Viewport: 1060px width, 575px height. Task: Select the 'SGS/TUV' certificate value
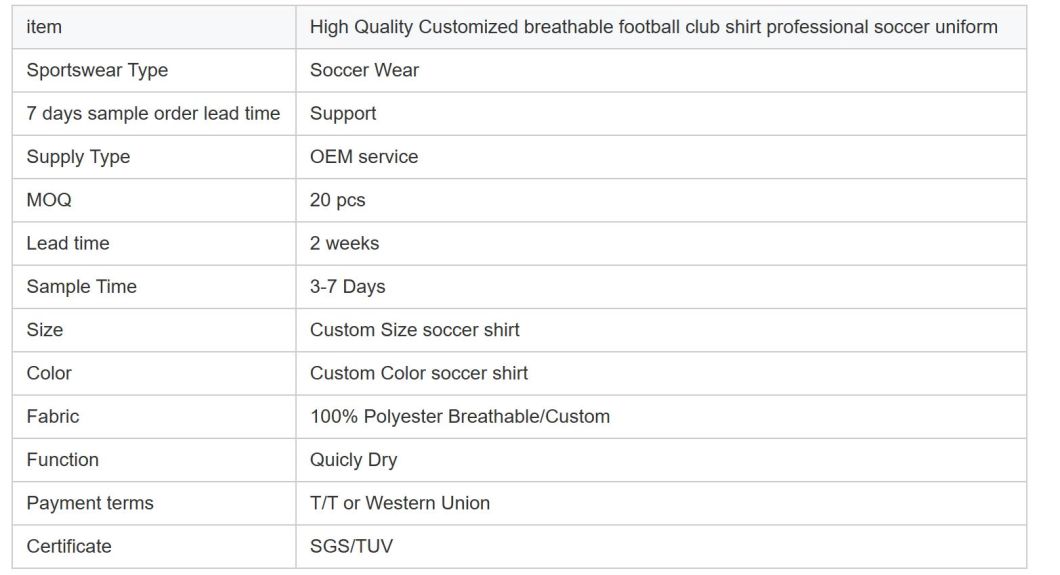click(352, 546)
